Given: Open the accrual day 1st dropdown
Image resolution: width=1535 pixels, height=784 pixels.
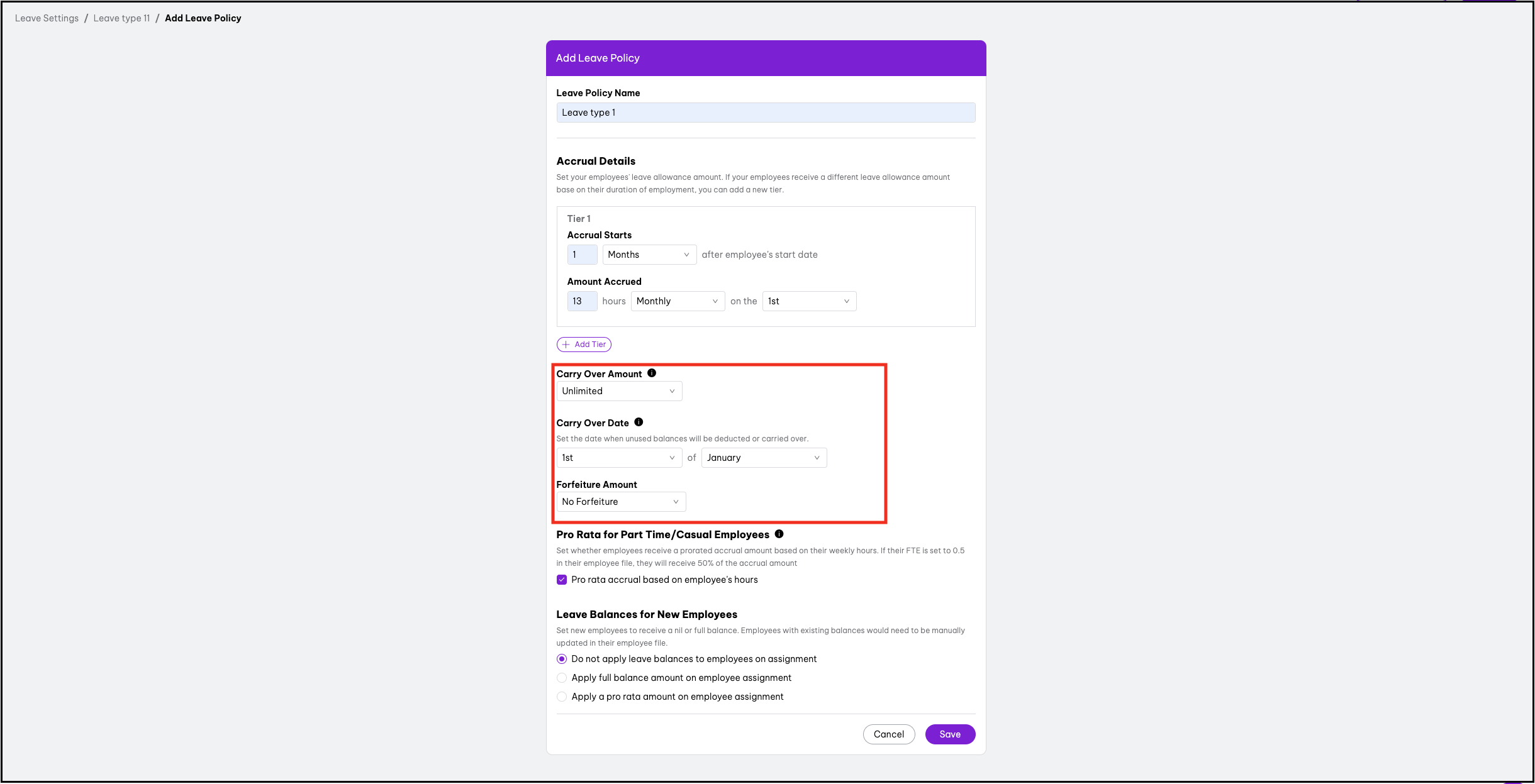Looking at the screenshot, I should click(808, 301).
